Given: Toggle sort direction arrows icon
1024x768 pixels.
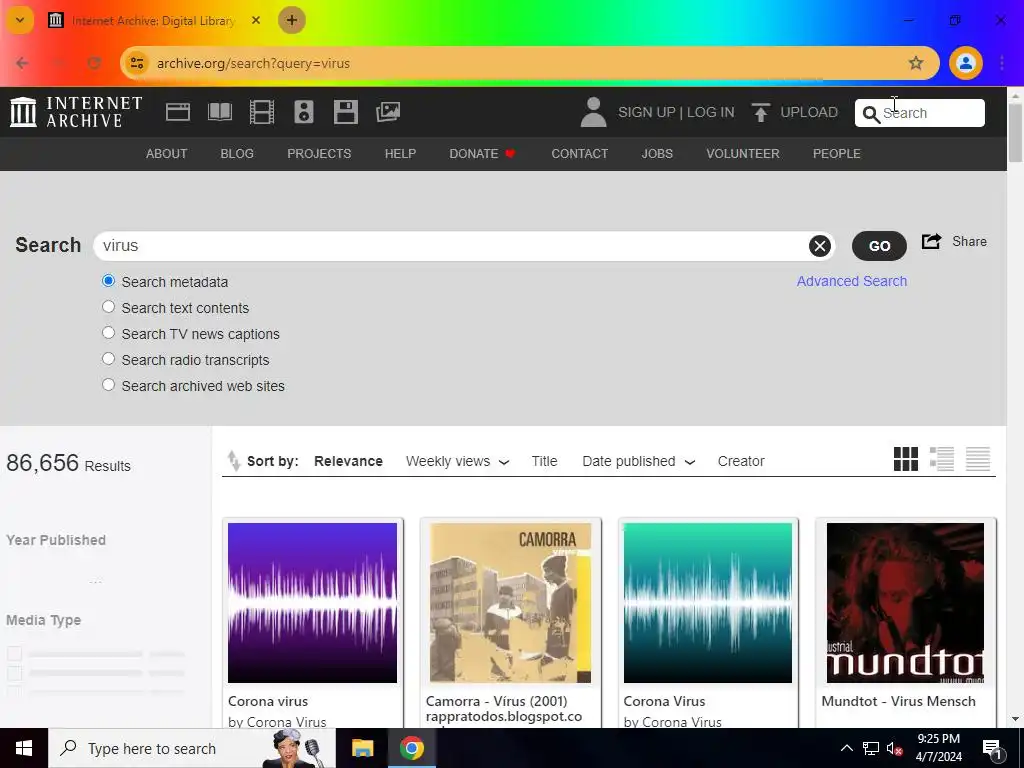Looking at the screenshot, I should click(233, 460).
